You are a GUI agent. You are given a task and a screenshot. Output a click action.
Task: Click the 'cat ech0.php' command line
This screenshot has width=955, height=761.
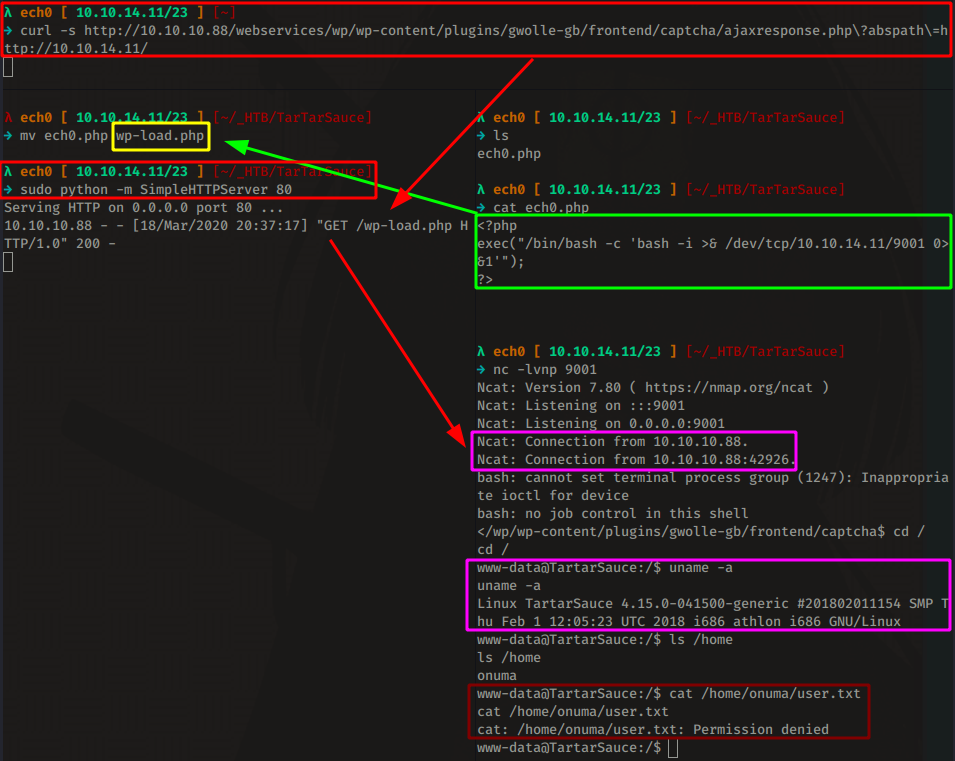[x=533, y=208]
